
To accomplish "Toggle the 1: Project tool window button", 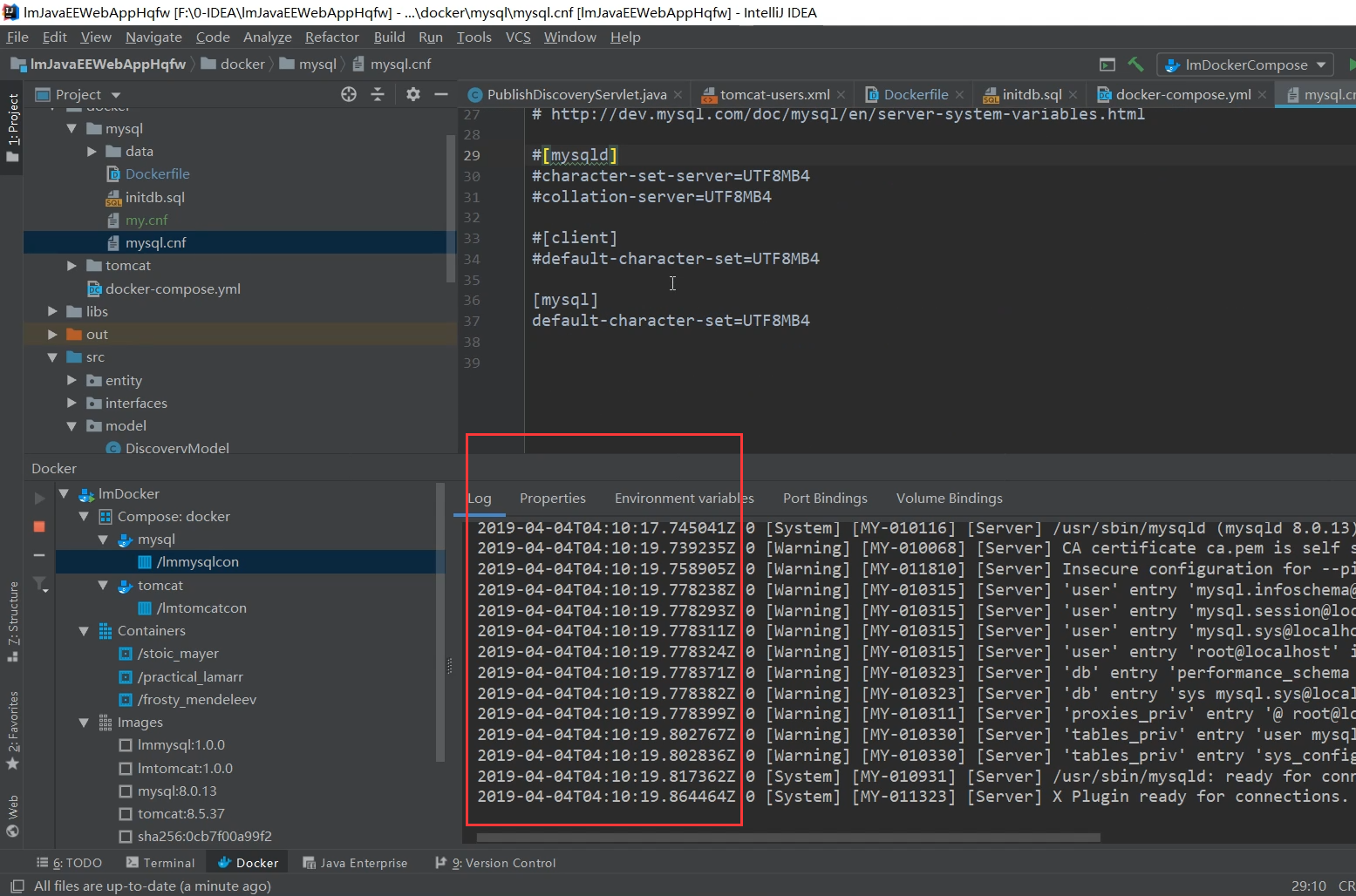I will tap(12, 126).
